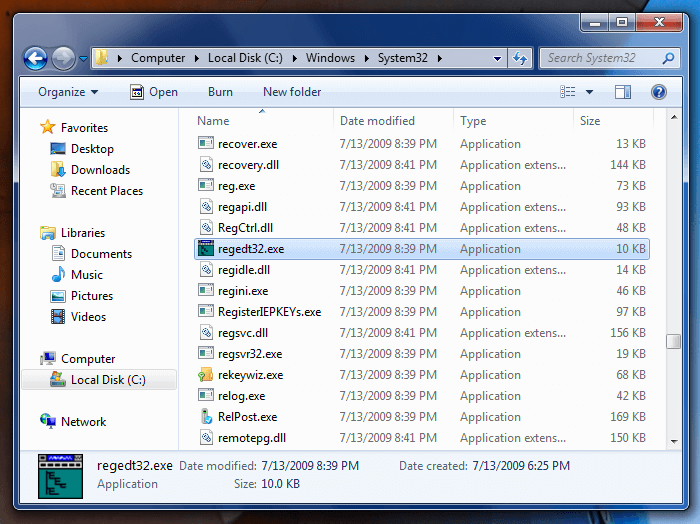Click scrollbar down arrow in file list
The image size is (700, 524).
(674, 441)
